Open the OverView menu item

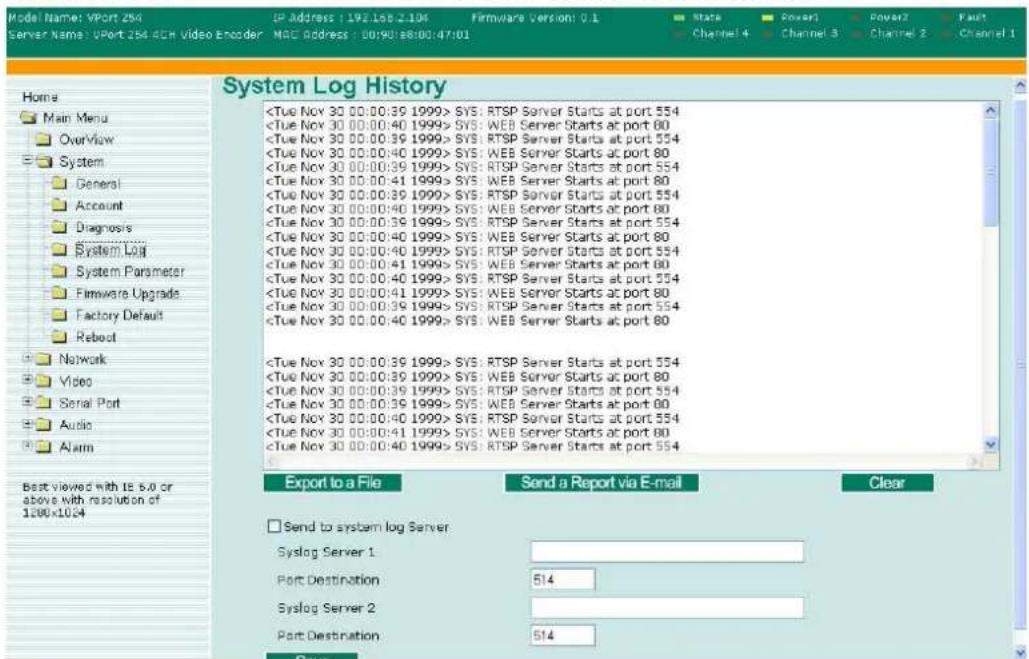(86, 140)
